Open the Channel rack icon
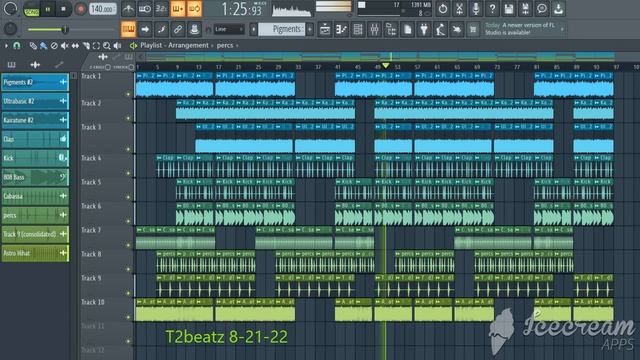This screenshot has width=640, height=360. pyautogui.click(x=358, y=29)
